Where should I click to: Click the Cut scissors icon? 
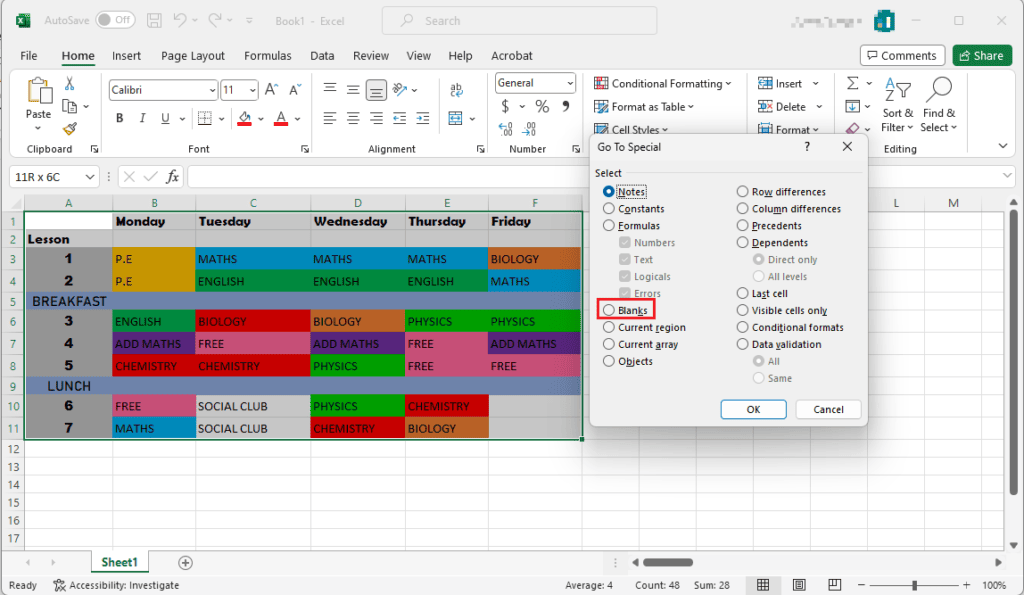69,84
